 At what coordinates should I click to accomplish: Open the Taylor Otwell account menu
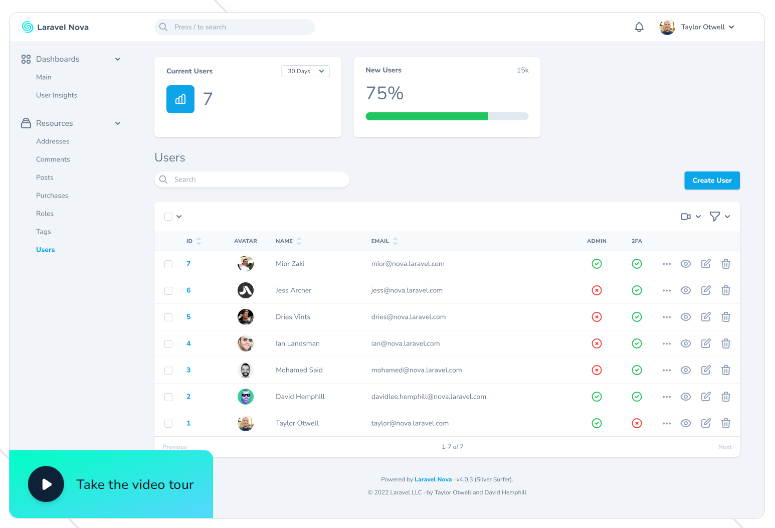point(697,27)
